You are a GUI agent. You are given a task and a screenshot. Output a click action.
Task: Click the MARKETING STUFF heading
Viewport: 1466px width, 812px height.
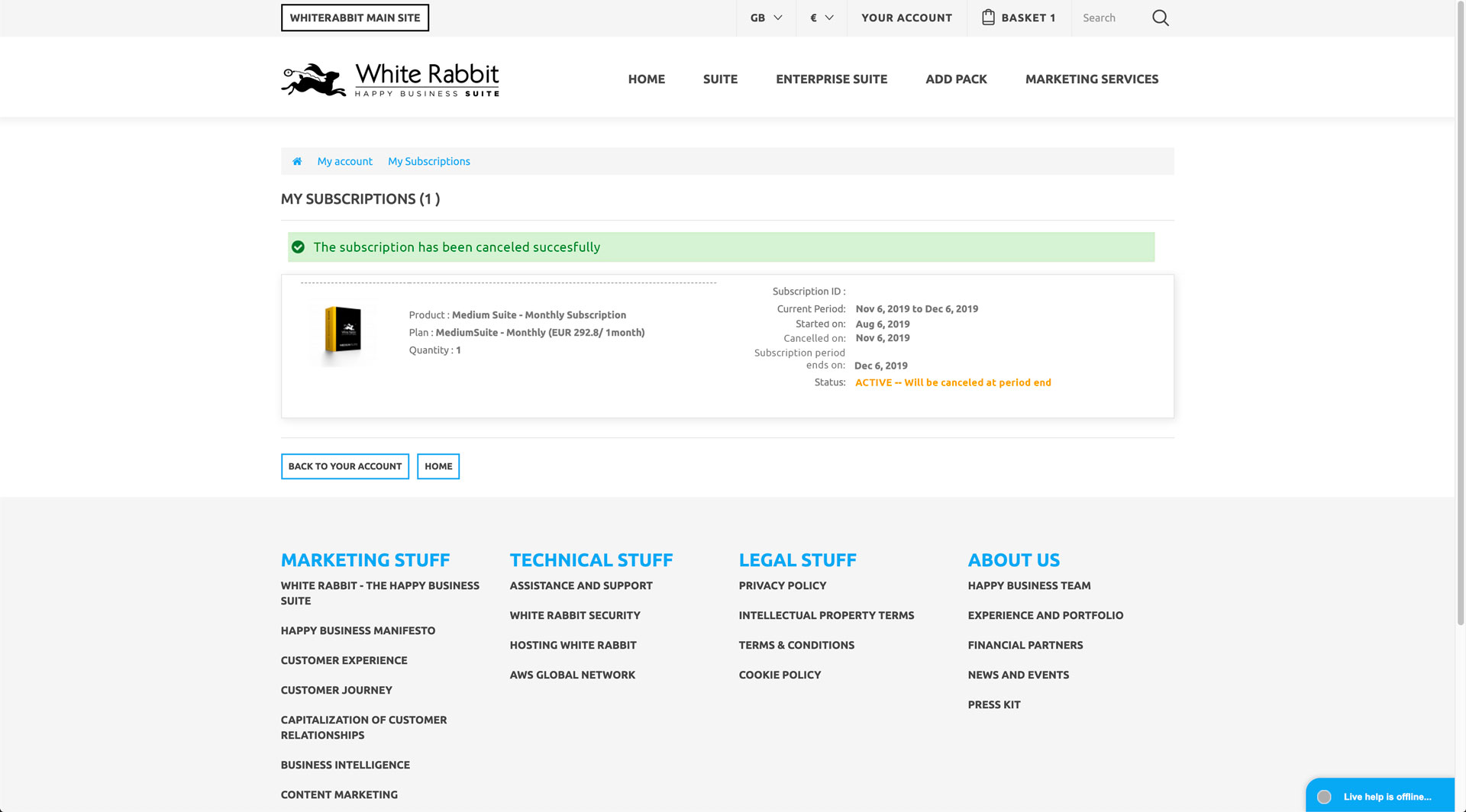coord(365,560)
